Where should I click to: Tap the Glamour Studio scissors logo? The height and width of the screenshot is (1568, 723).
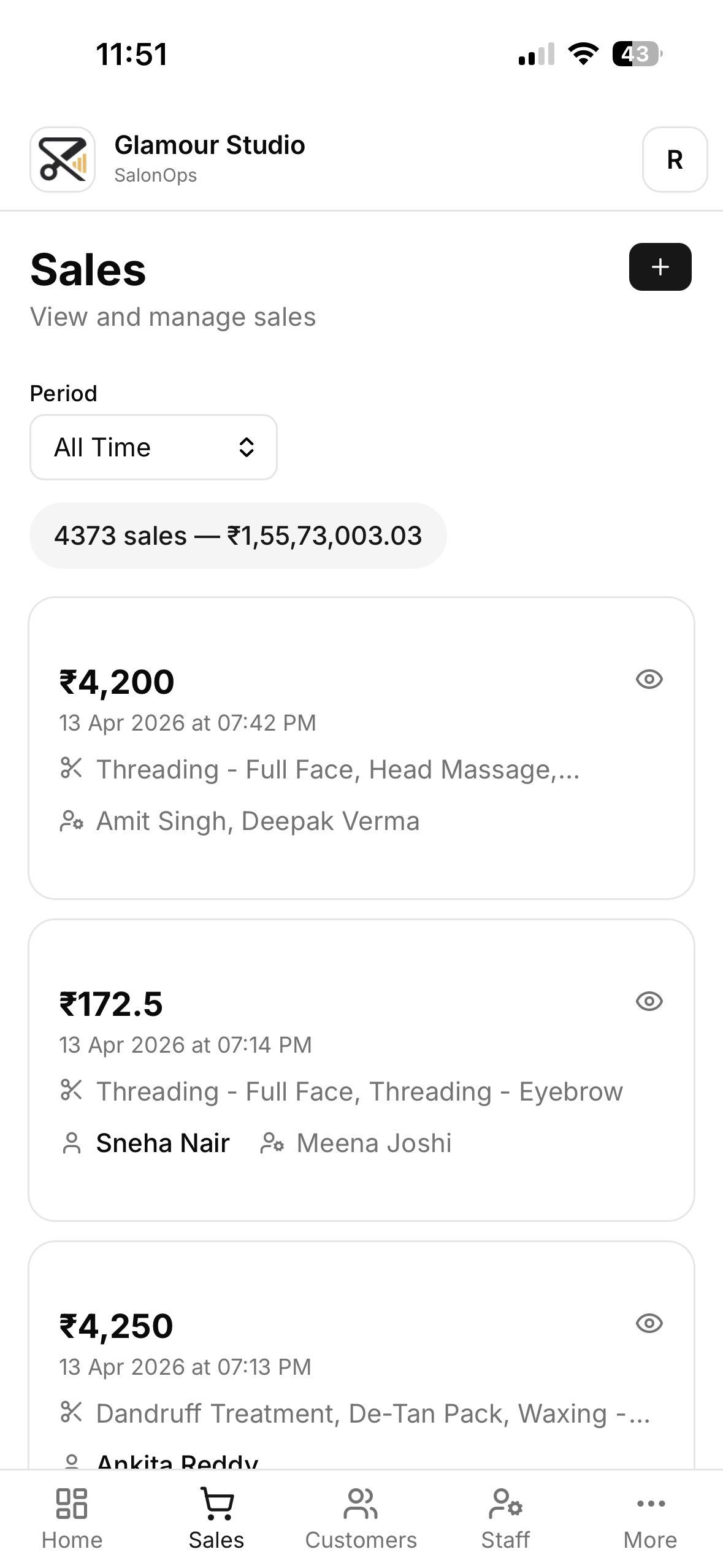63,159
